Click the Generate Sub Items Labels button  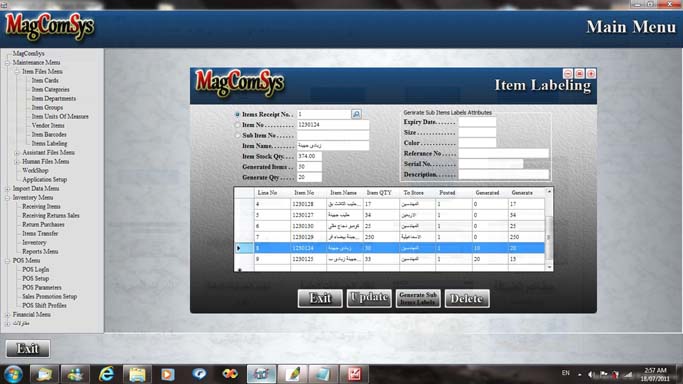coord(418,298)
